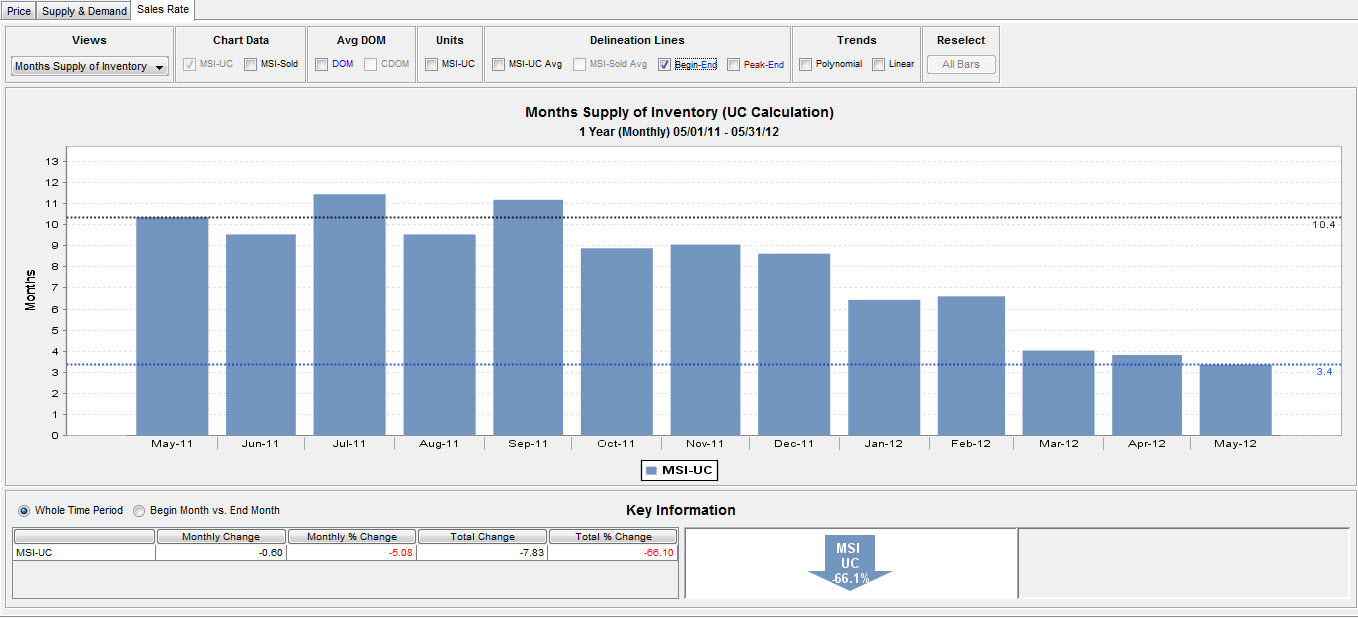The width and height of the screenshot is (1358, 618).
Task: Select the Aug-11 bar in chart
Action: click(x=439, y=335)
